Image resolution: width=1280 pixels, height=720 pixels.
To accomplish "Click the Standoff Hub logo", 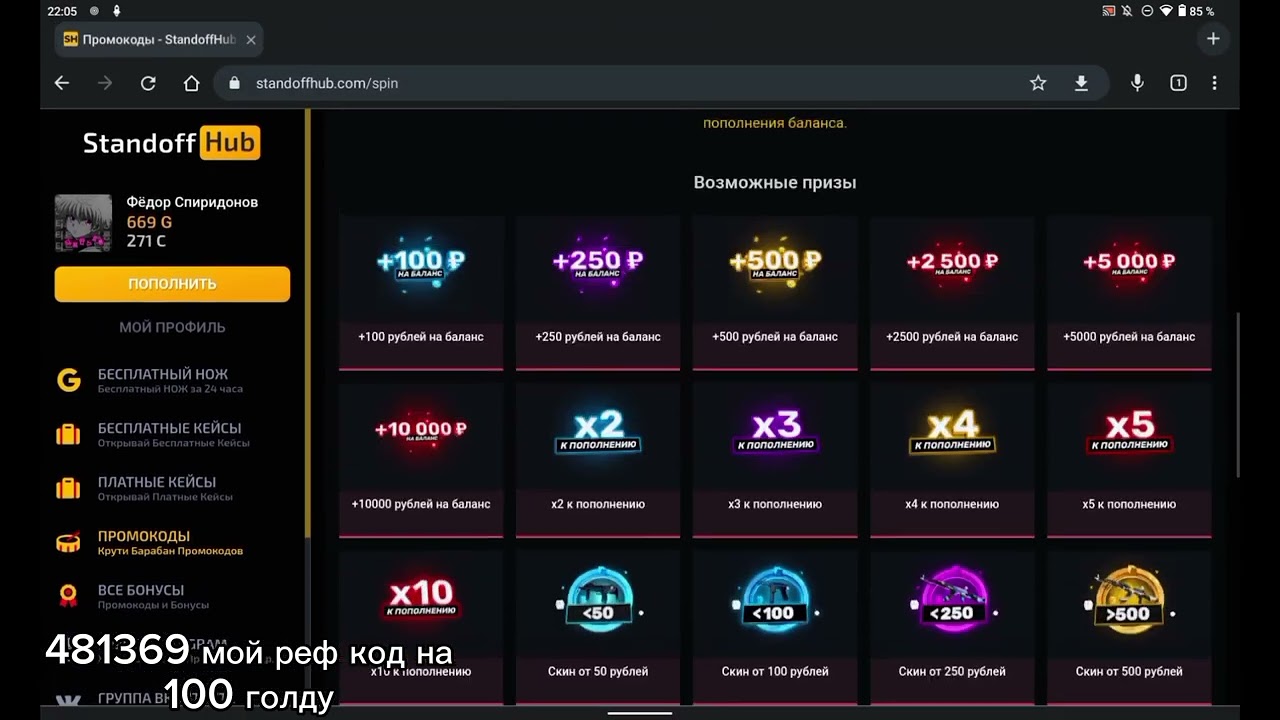I will (x=171, y=143).
